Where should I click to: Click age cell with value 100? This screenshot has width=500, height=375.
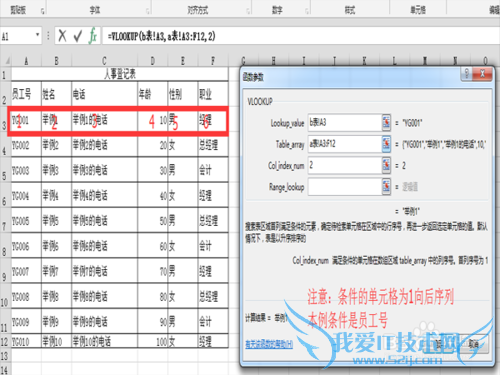[153, 342]
